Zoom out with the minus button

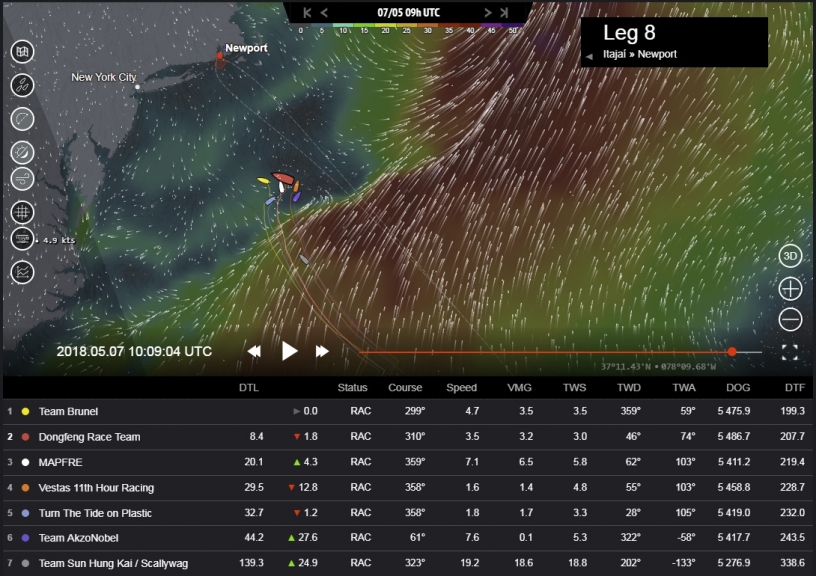point(790,319)
